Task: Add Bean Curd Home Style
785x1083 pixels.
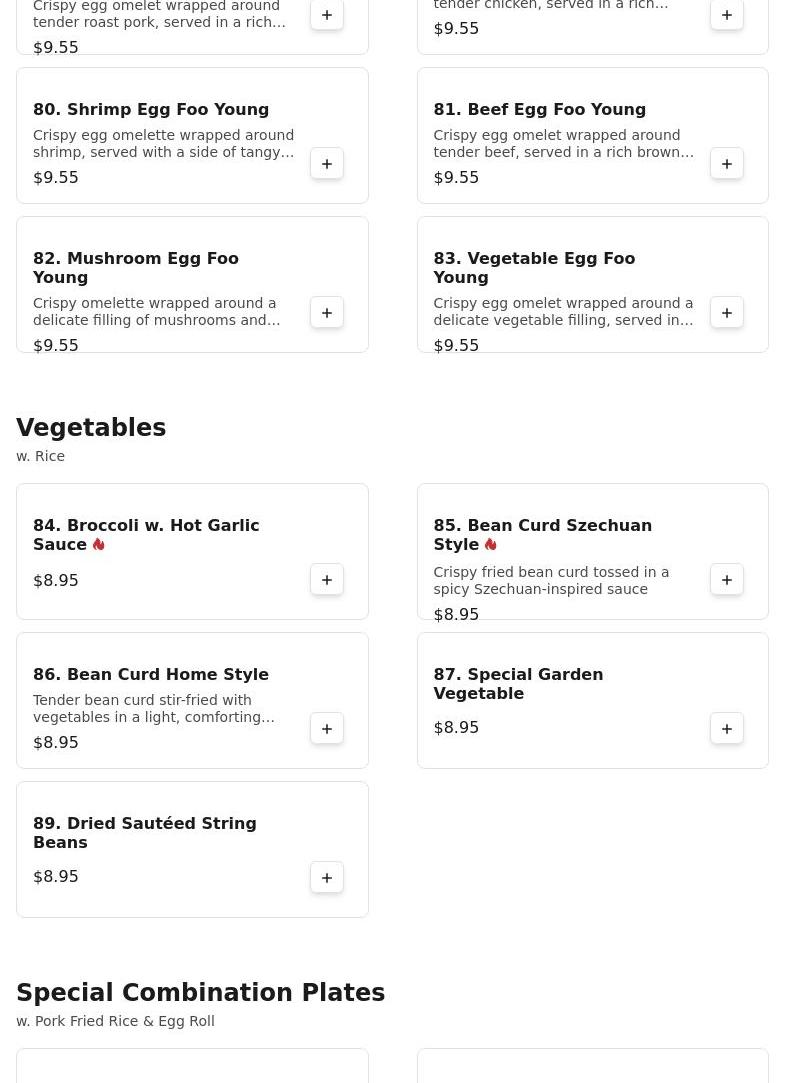Action: pyautogui.click(x=327, y=729)
